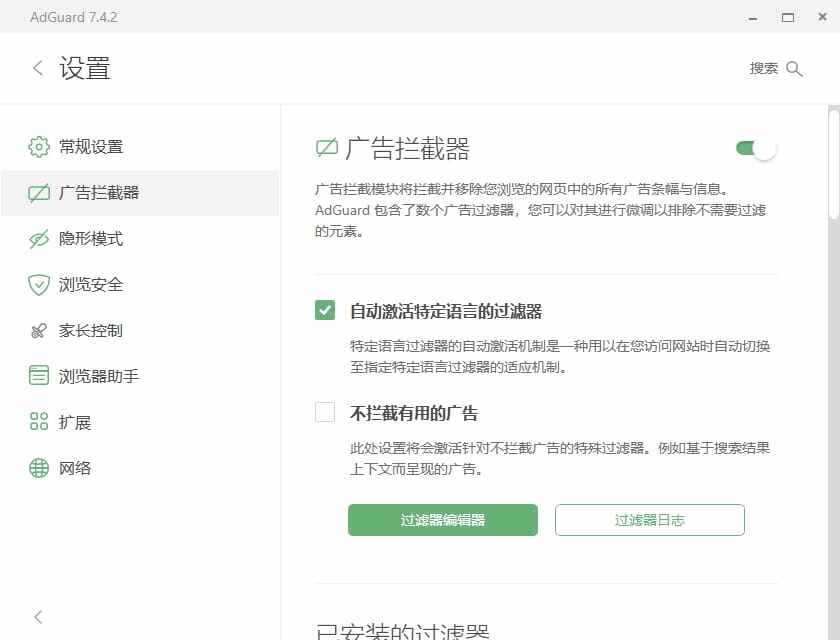Click the four-squares 扩展 icon

[x=39, y=421]
